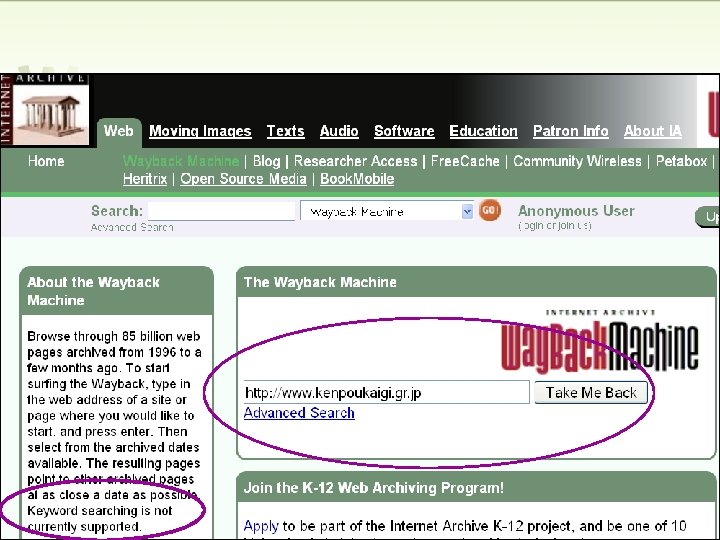Image resolution: width=720 pixels, height=540 pixels.
Task: Open the Researcher Access link
Action: [355, 161]
